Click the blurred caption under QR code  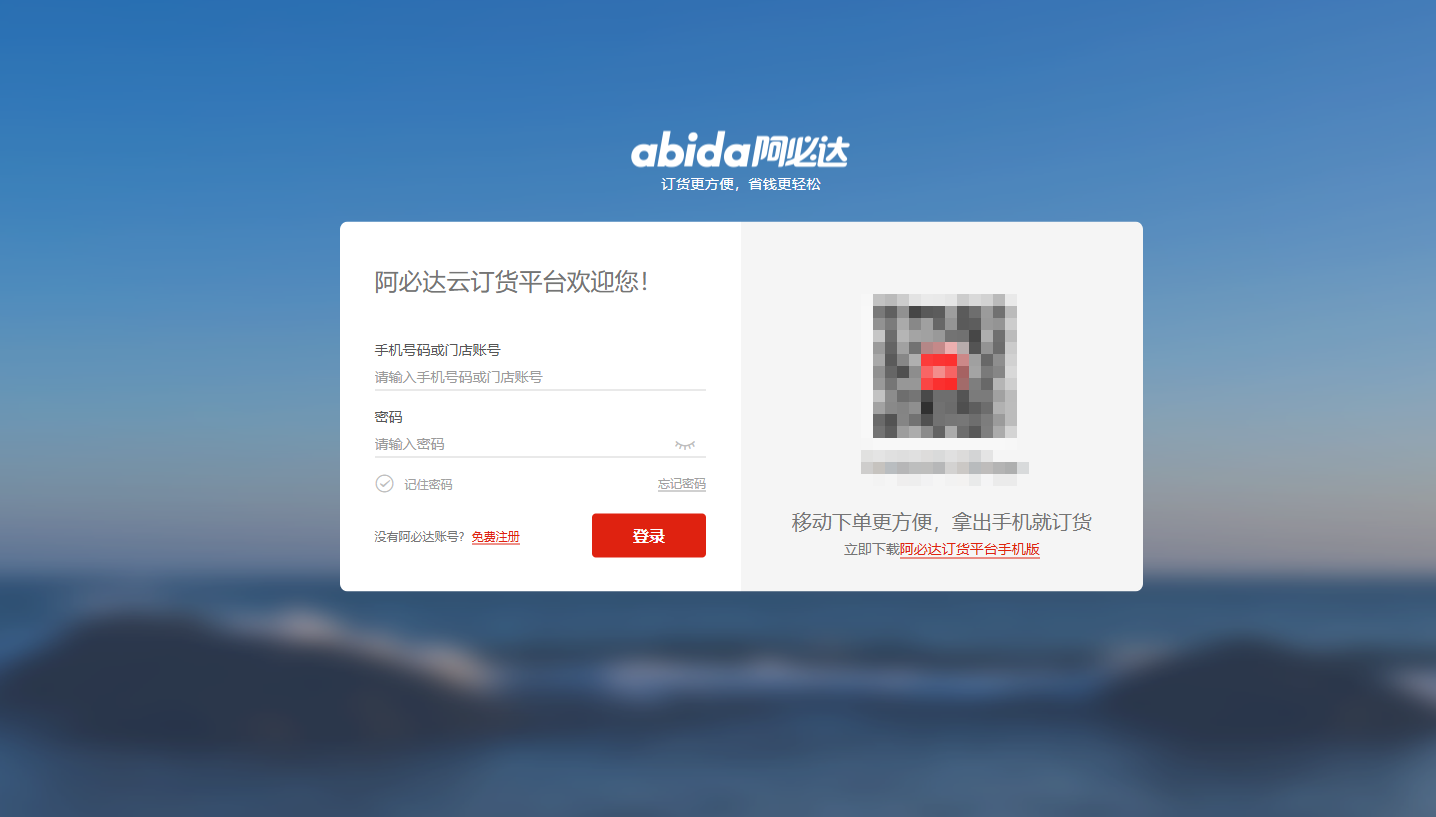pos(945,467)
